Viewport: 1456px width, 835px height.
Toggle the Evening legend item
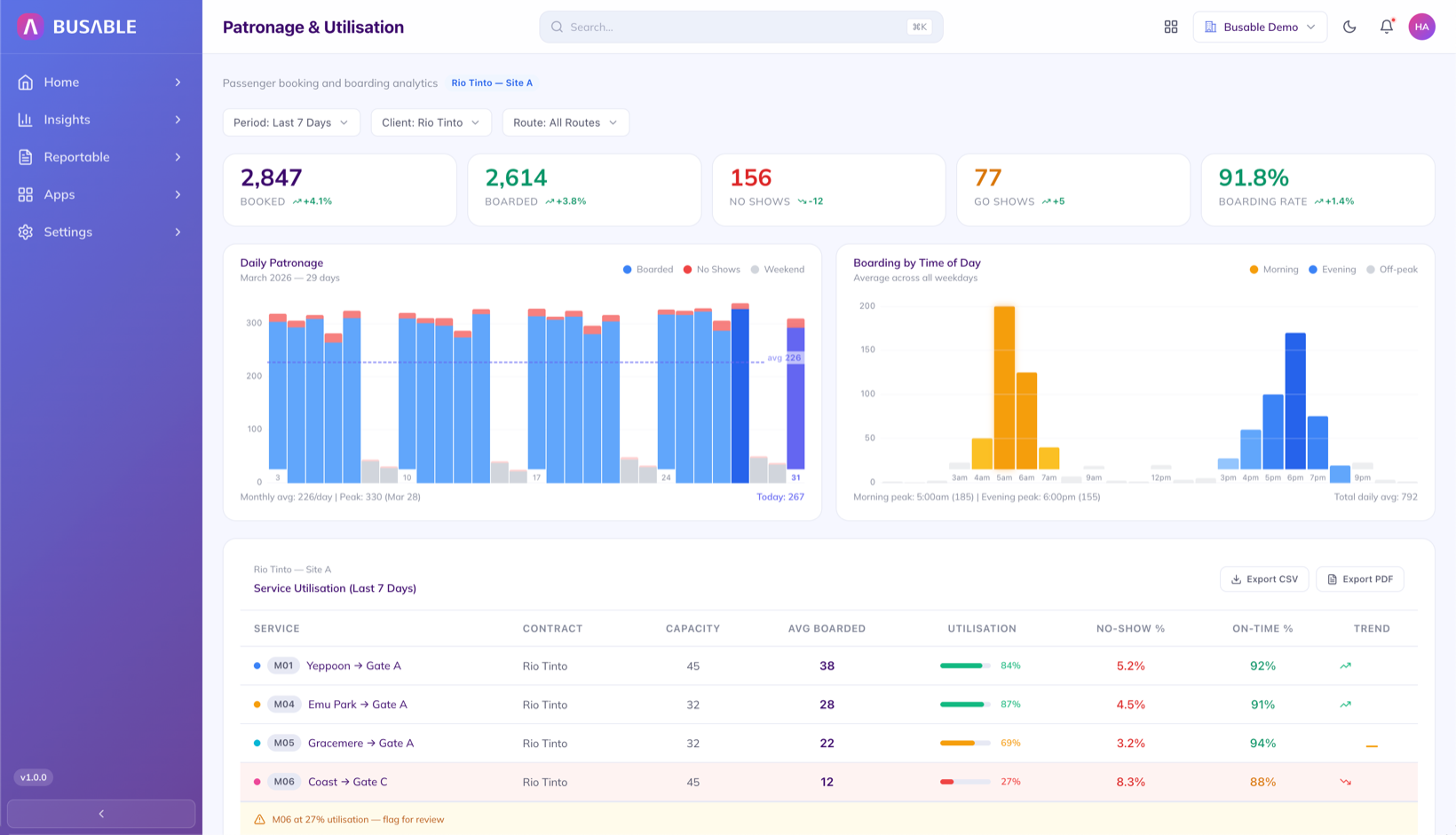[1332, 270]
